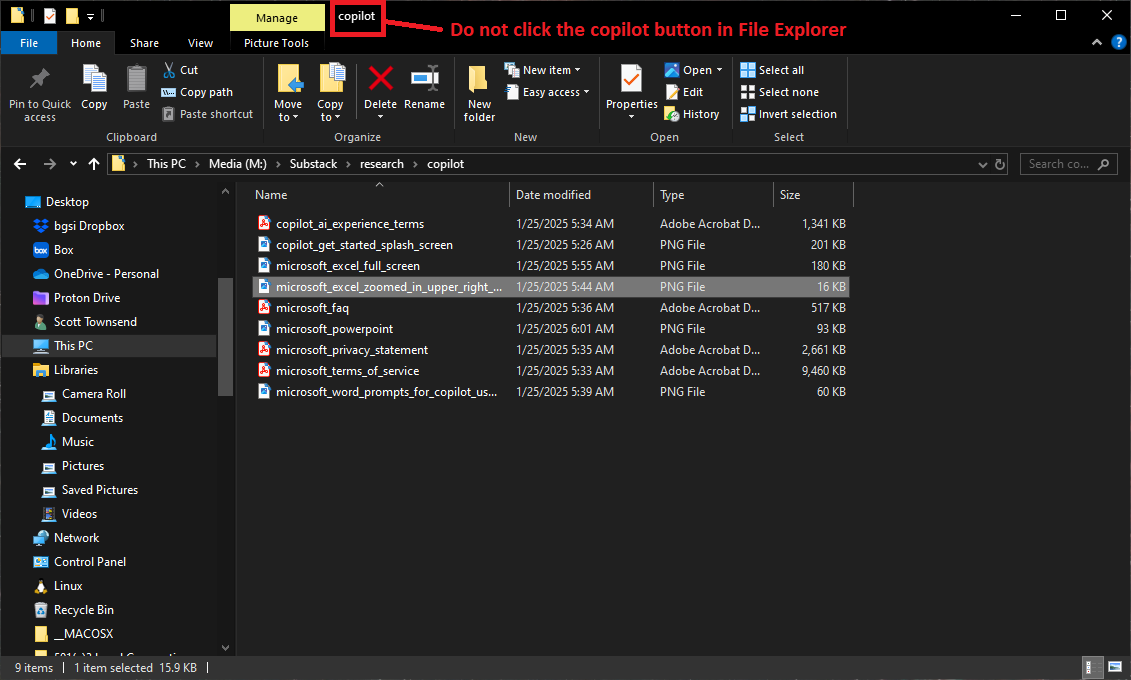1131x680 pixels.
Task: Open OneDrive - Personal in navigation pane
Action: pos(106,274)
